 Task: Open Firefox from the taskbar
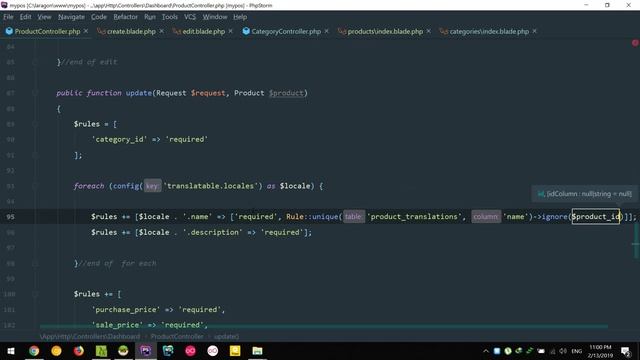coord(78,351)
